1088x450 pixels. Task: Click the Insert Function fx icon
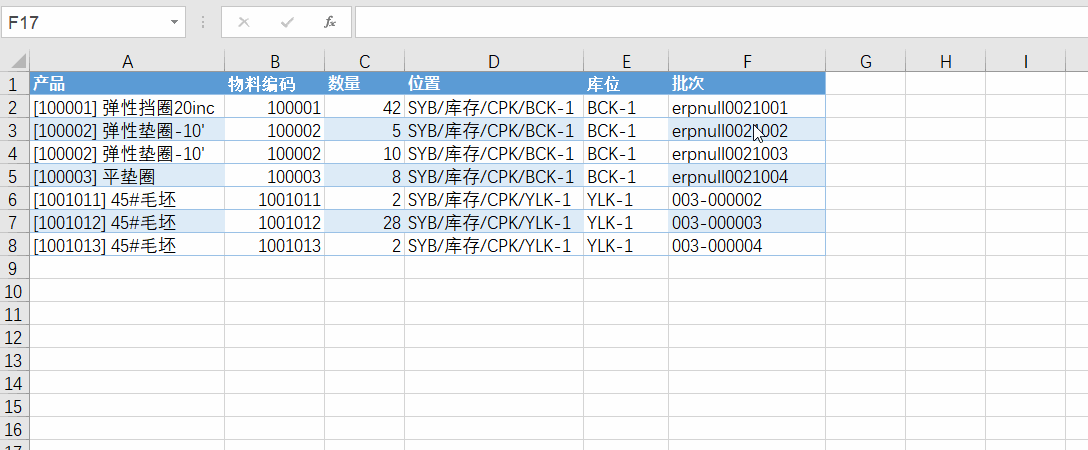pyautogui.click(x=329, y=22)
